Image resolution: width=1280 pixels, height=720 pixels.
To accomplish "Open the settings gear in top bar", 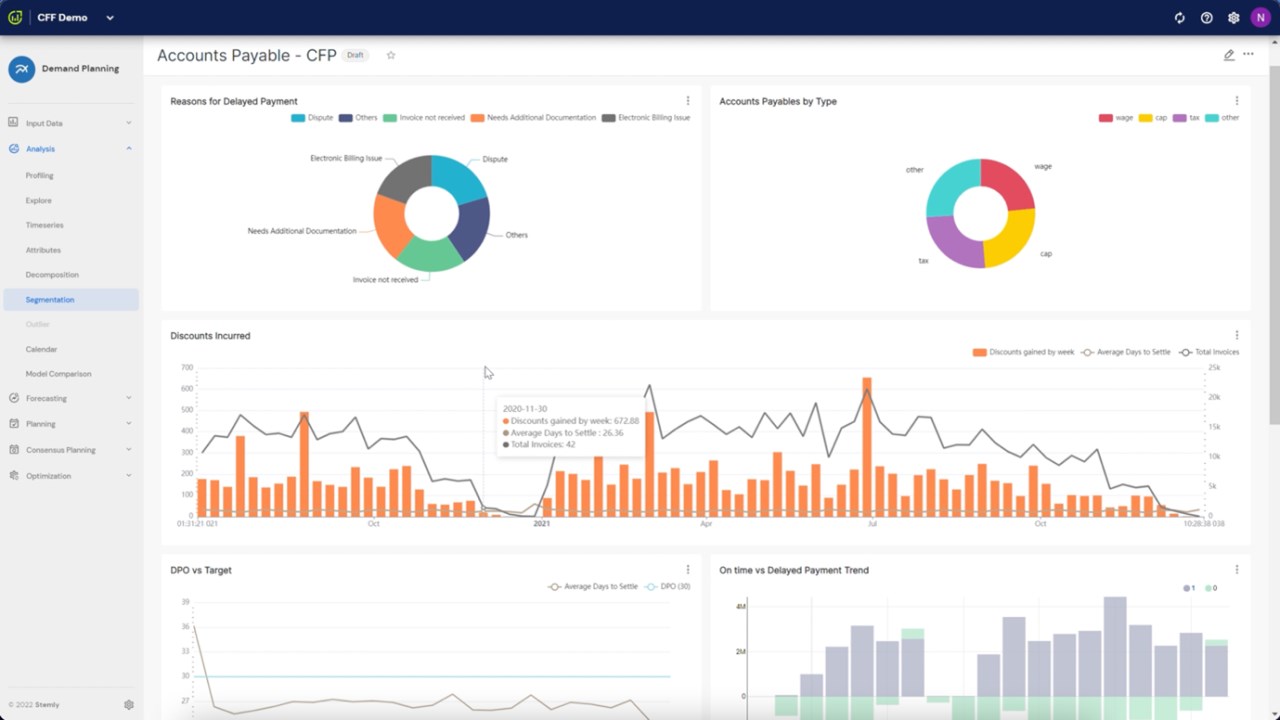I will click(x=1234, y=18).
